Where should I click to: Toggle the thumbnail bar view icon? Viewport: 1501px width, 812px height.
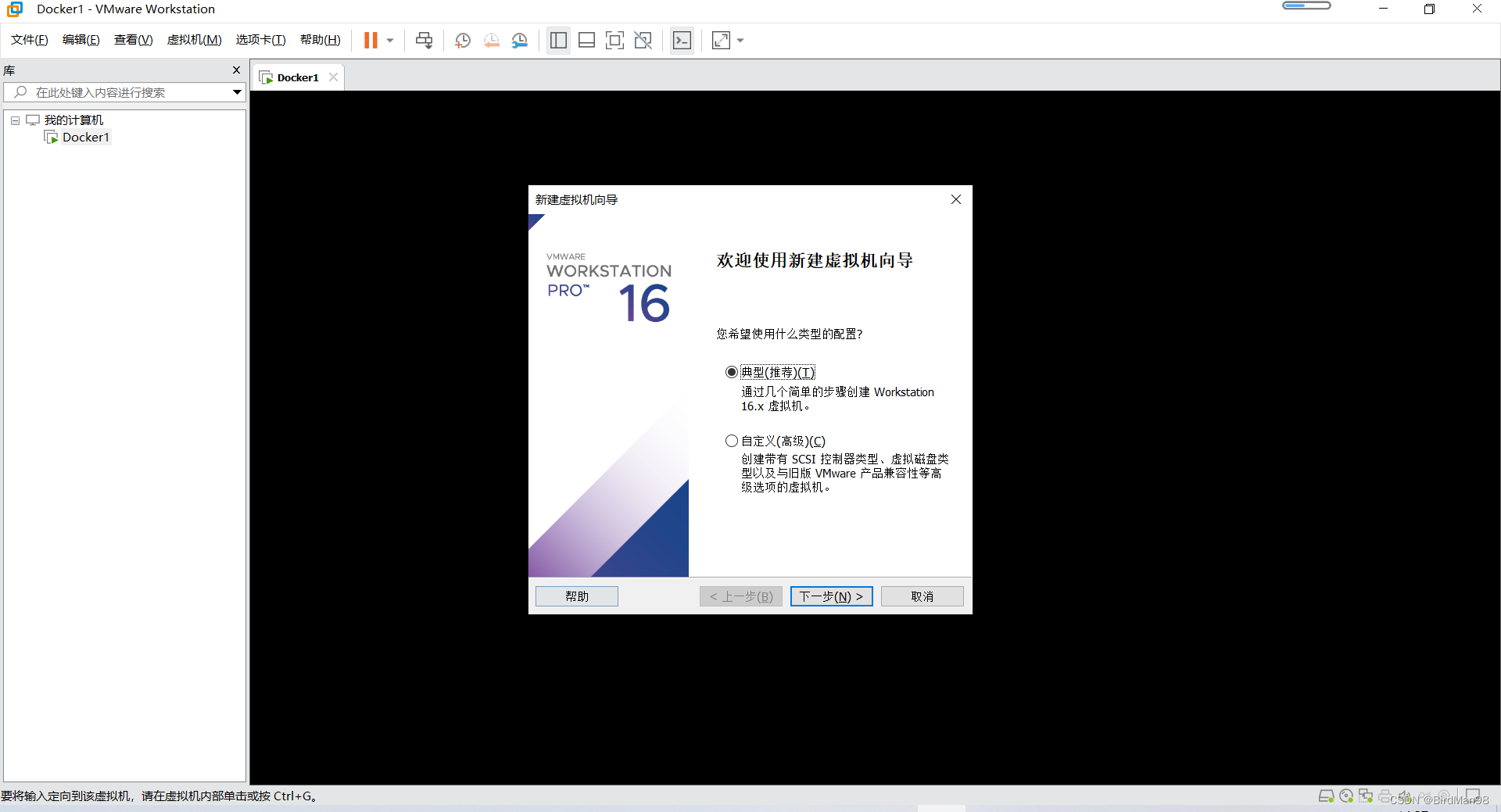[586, 40]
